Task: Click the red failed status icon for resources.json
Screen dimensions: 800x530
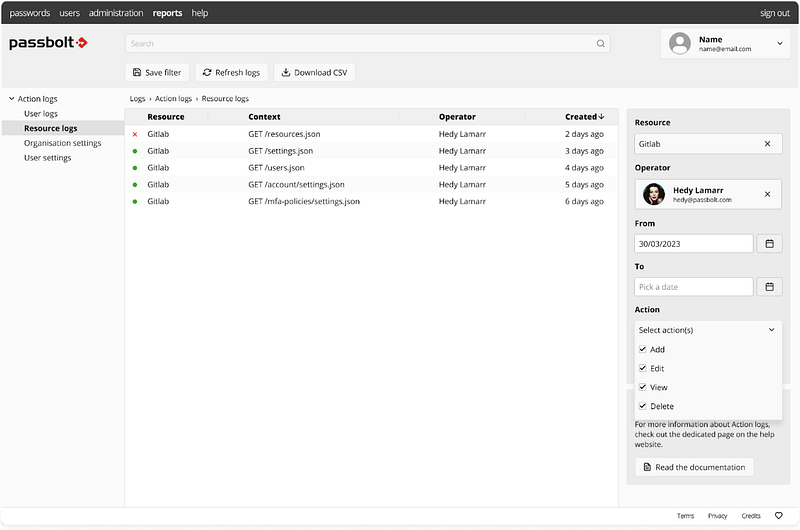Action: click(135, 134)
